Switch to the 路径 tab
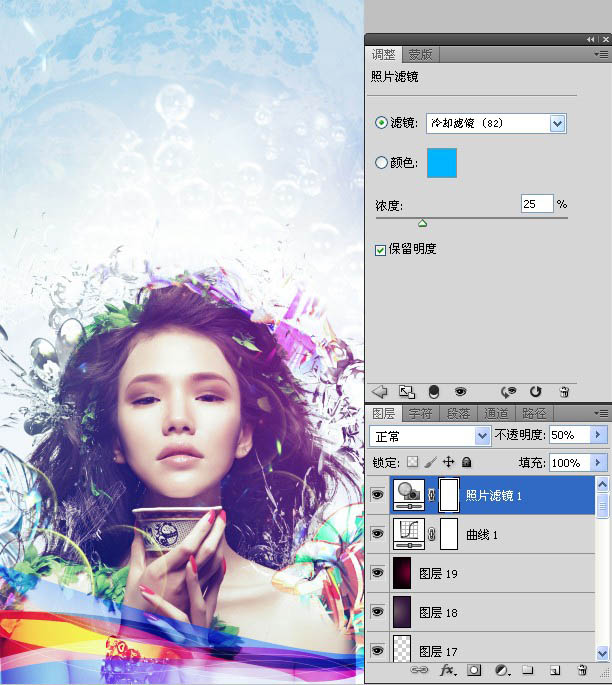The image size is (612, 685). [534, 413]
